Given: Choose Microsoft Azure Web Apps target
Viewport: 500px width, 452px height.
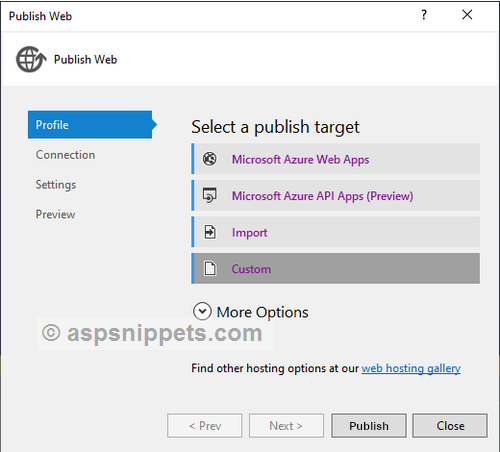Looking at the screenshot, I should (x=336, y=159).
